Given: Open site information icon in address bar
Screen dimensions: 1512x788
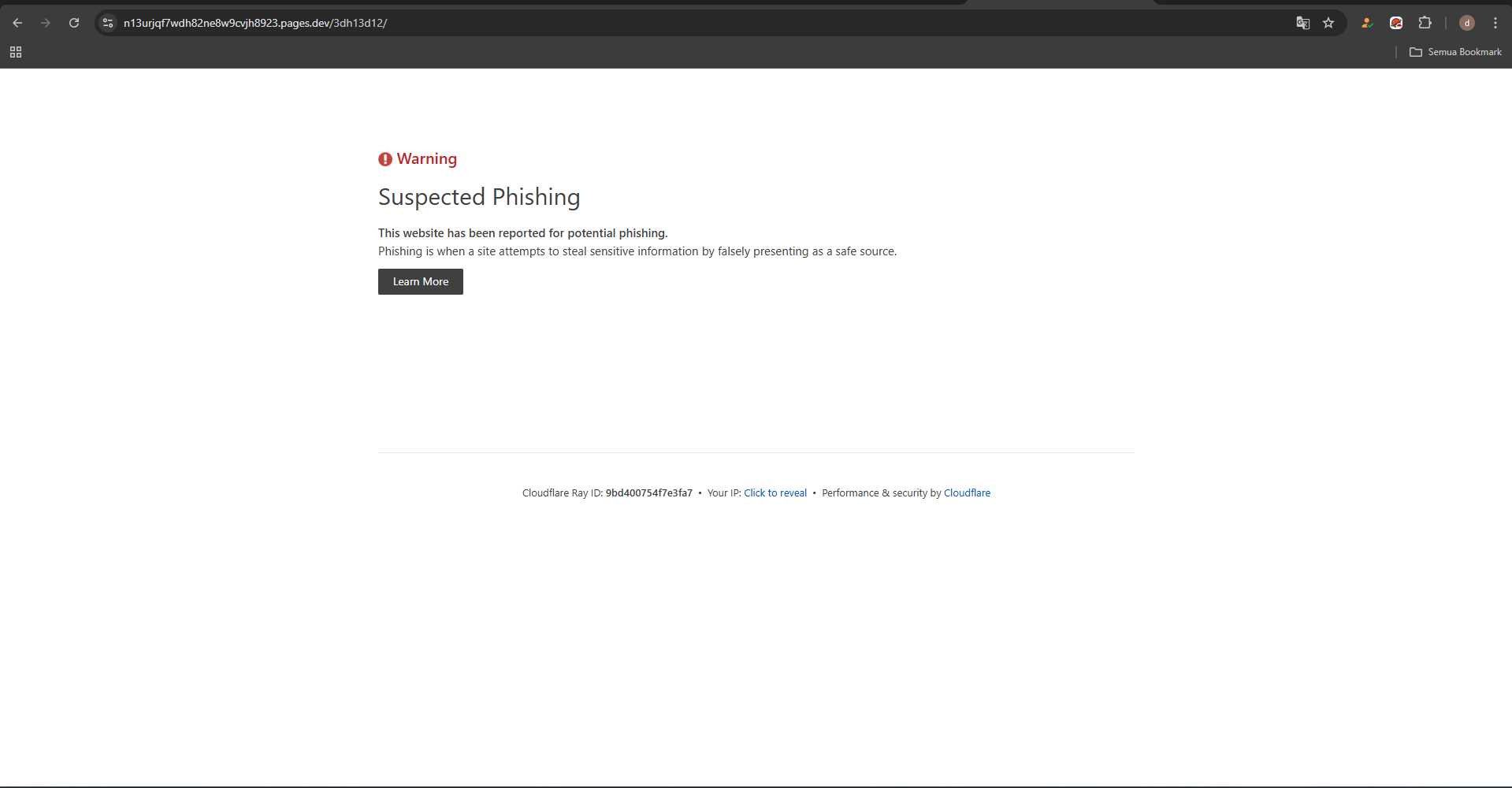Looking at the screenshot, I should tap(108, 23).
